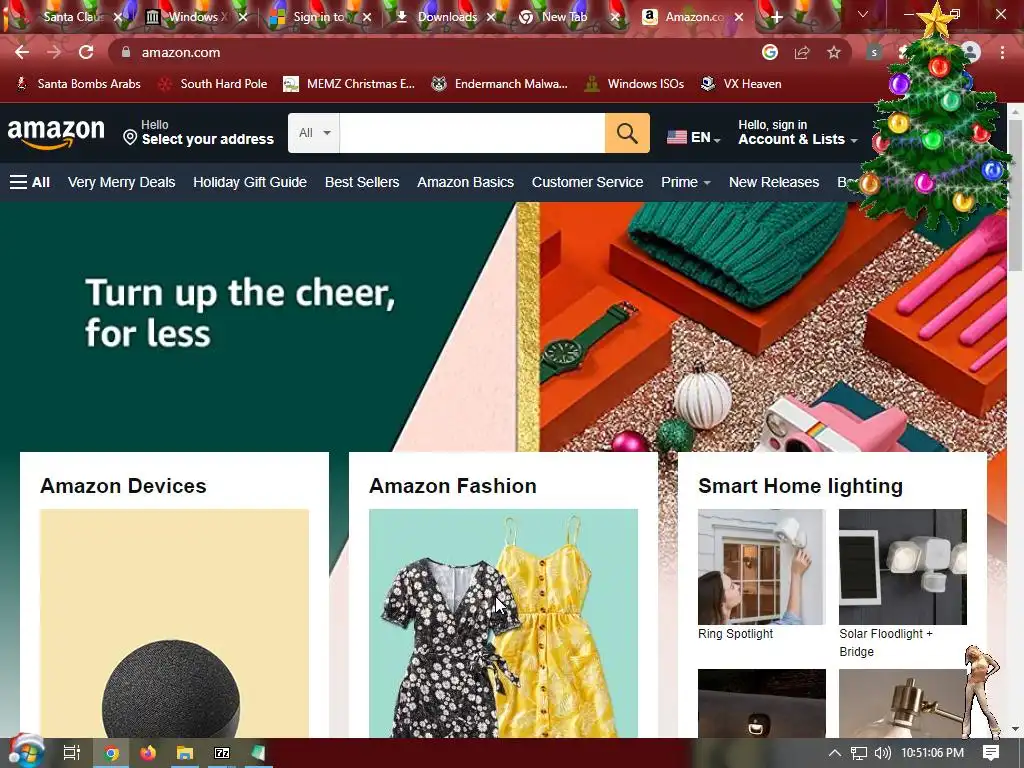Open the All hamburger menu
The width and height of the screenshot is (1024, 768).
coord(30,182)
